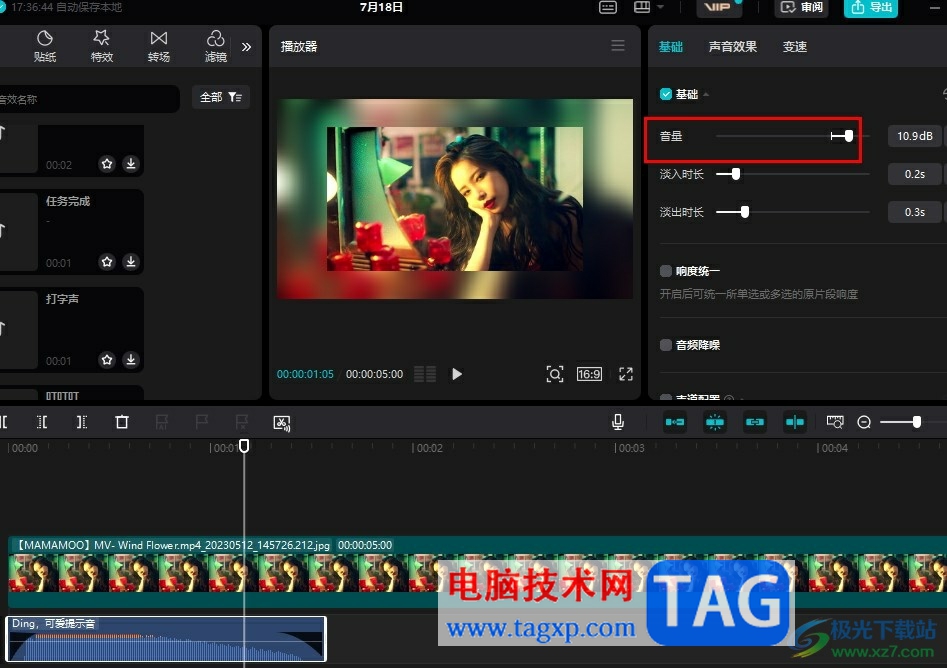
Task: Click the VIP button
Action: tap(719, 7)
